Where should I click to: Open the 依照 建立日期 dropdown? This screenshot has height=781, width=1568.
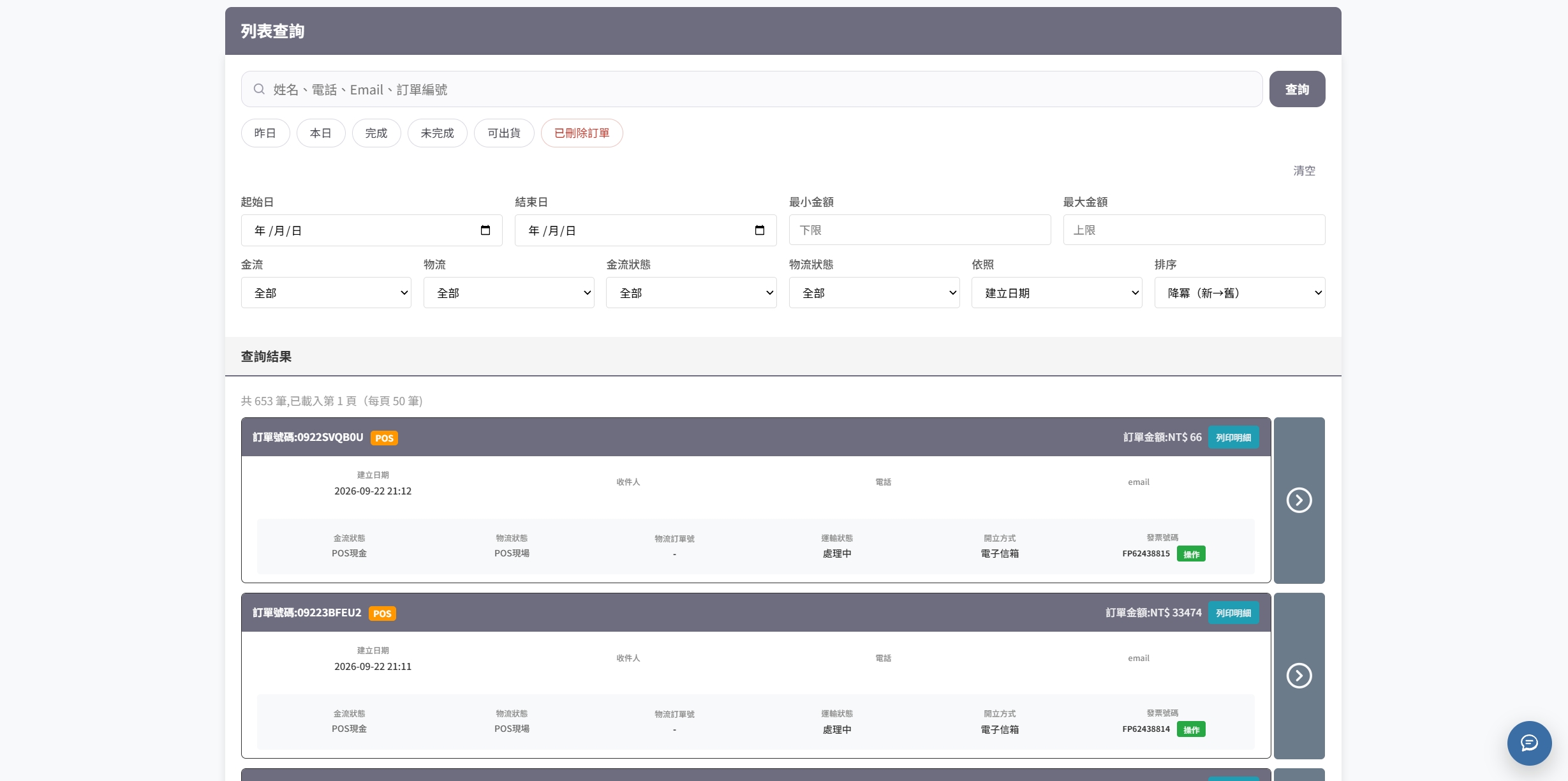[1057, 293]
